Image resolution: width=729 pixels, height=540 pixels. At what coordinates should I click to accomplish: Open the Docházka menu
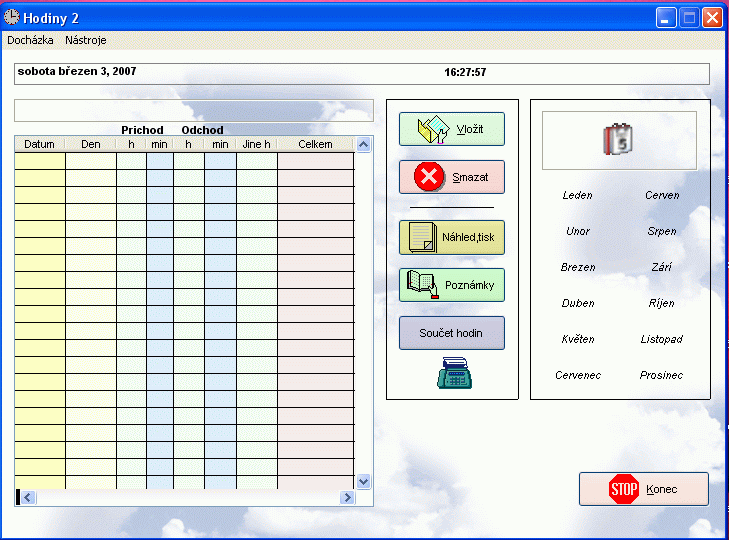tap(30, 40)
